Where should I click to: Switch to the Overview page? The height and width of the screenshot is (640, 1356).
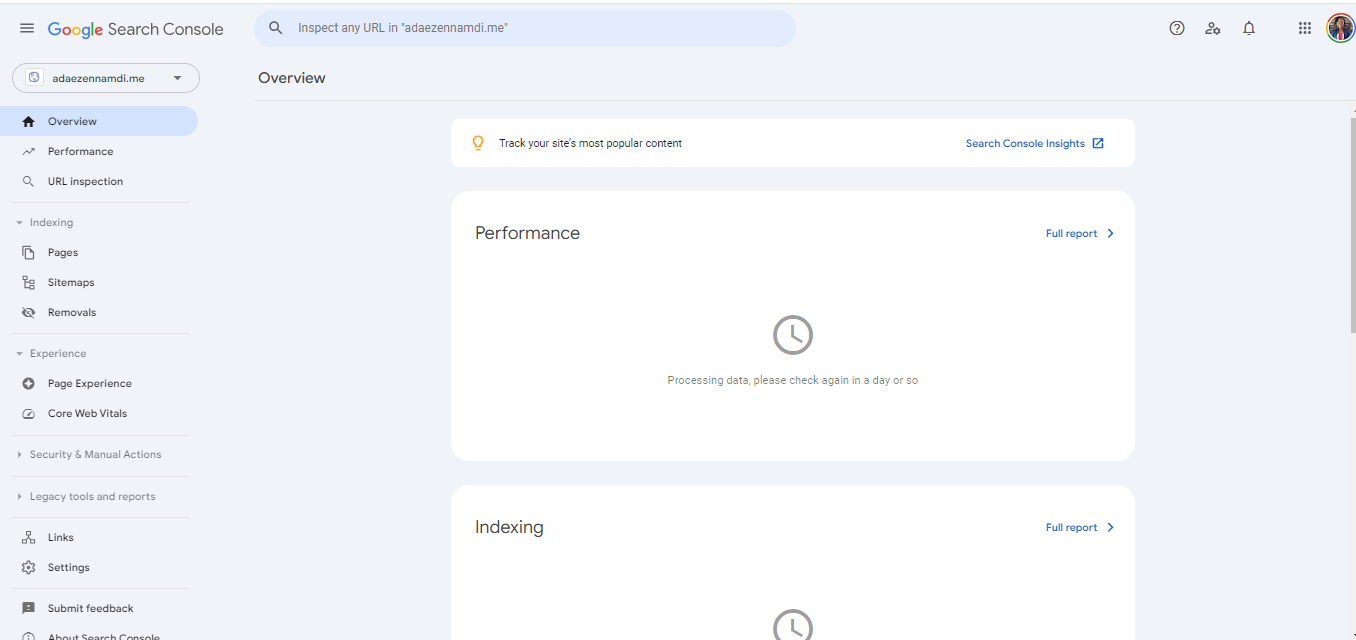(x=70, y=120)
